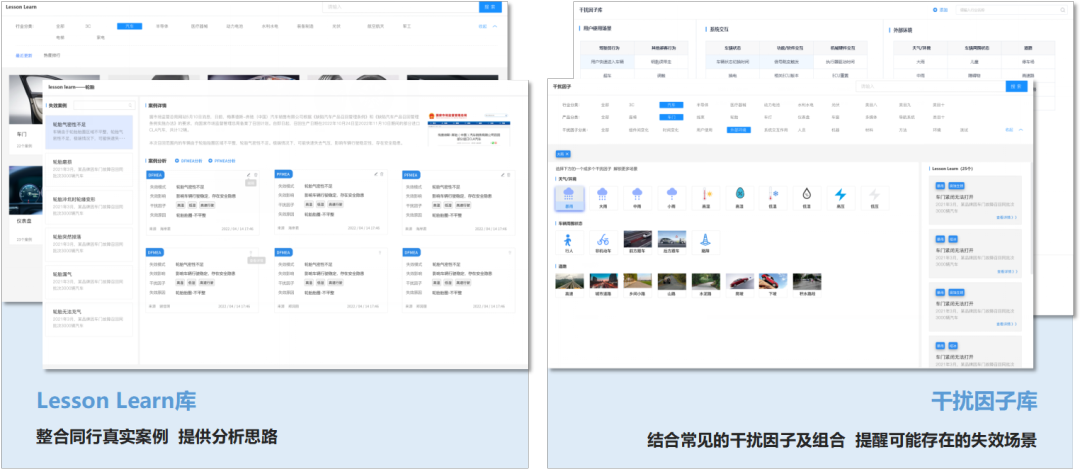Focus the 干扰因子 window search input

[931, 86]
